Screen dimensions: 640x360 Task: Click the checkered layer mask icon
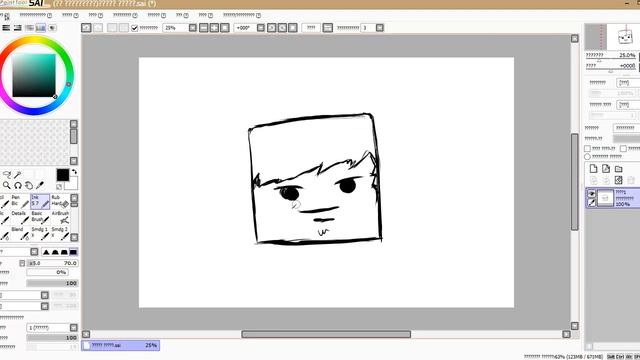(619, 180)
